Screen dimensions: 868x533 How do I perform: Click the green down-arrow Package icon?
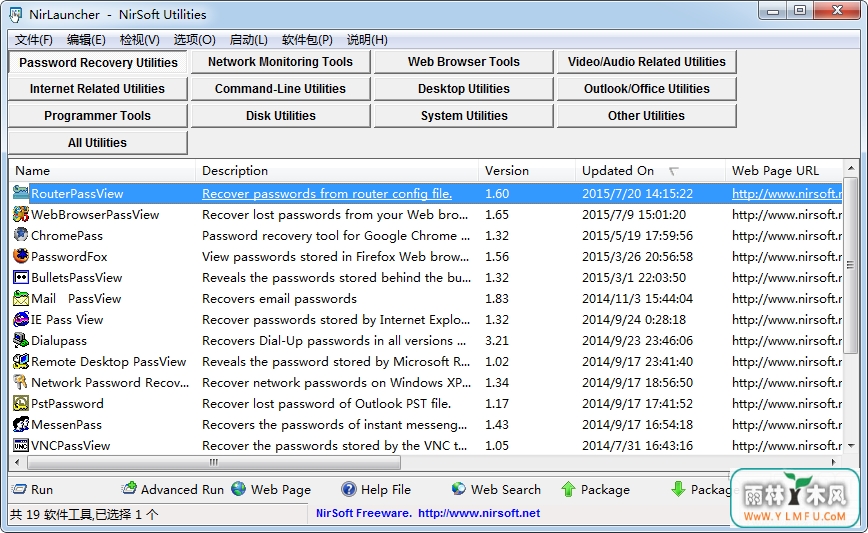click(x=678, y=489)
